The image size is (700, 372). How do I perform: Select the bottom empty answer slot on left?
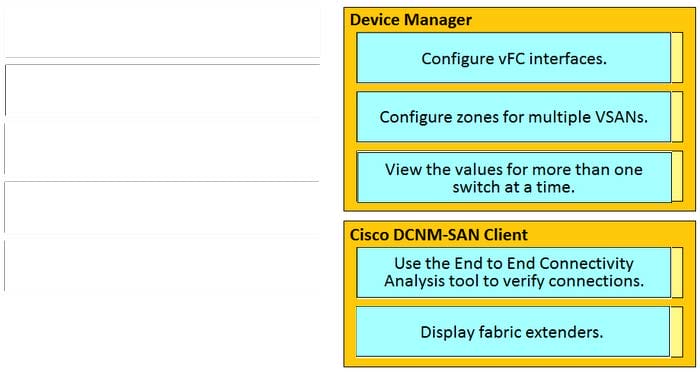[162, 265]
